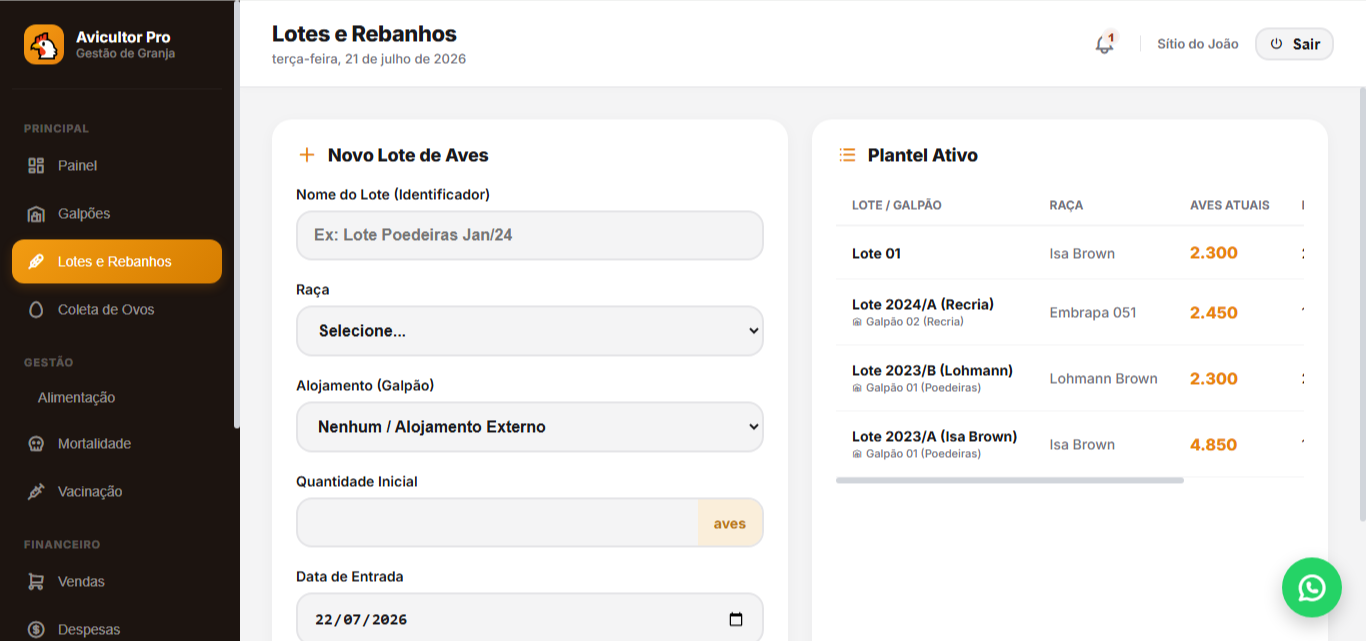Click the sidebar vertical scrollbar
The height and width of the screenshot is (641, 1366).
pos(237,214)
